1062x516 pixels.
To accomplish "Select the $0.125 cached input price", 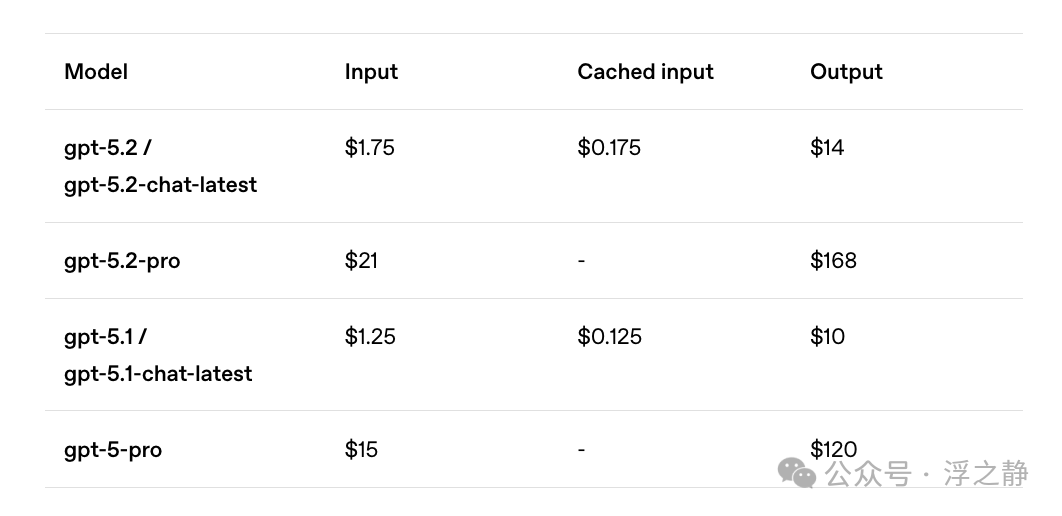I will [610, 337].
